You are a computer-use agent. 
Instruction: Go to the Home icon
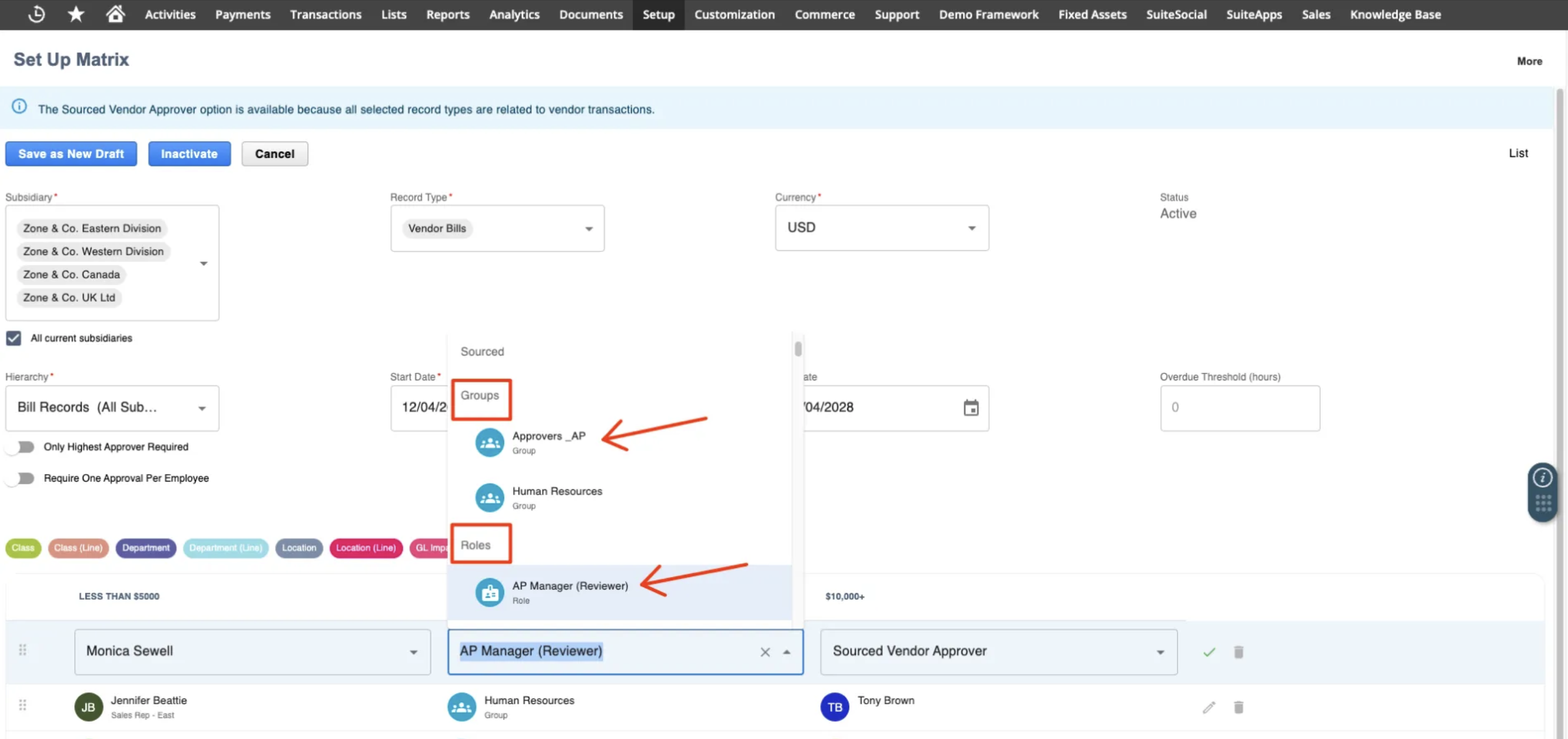click(115, 14)
